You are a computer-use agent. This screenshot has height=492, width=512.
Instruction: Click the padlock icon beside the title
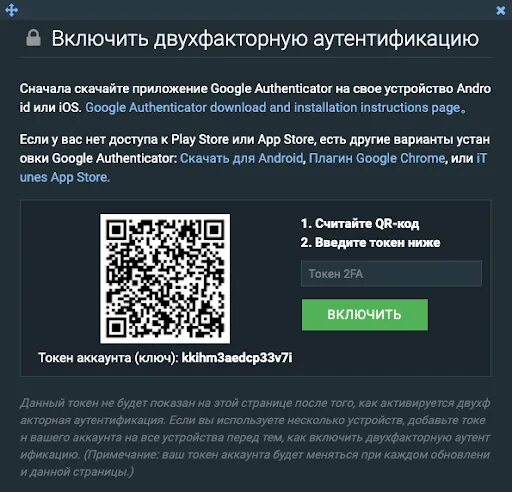click(x=33, y=38)
